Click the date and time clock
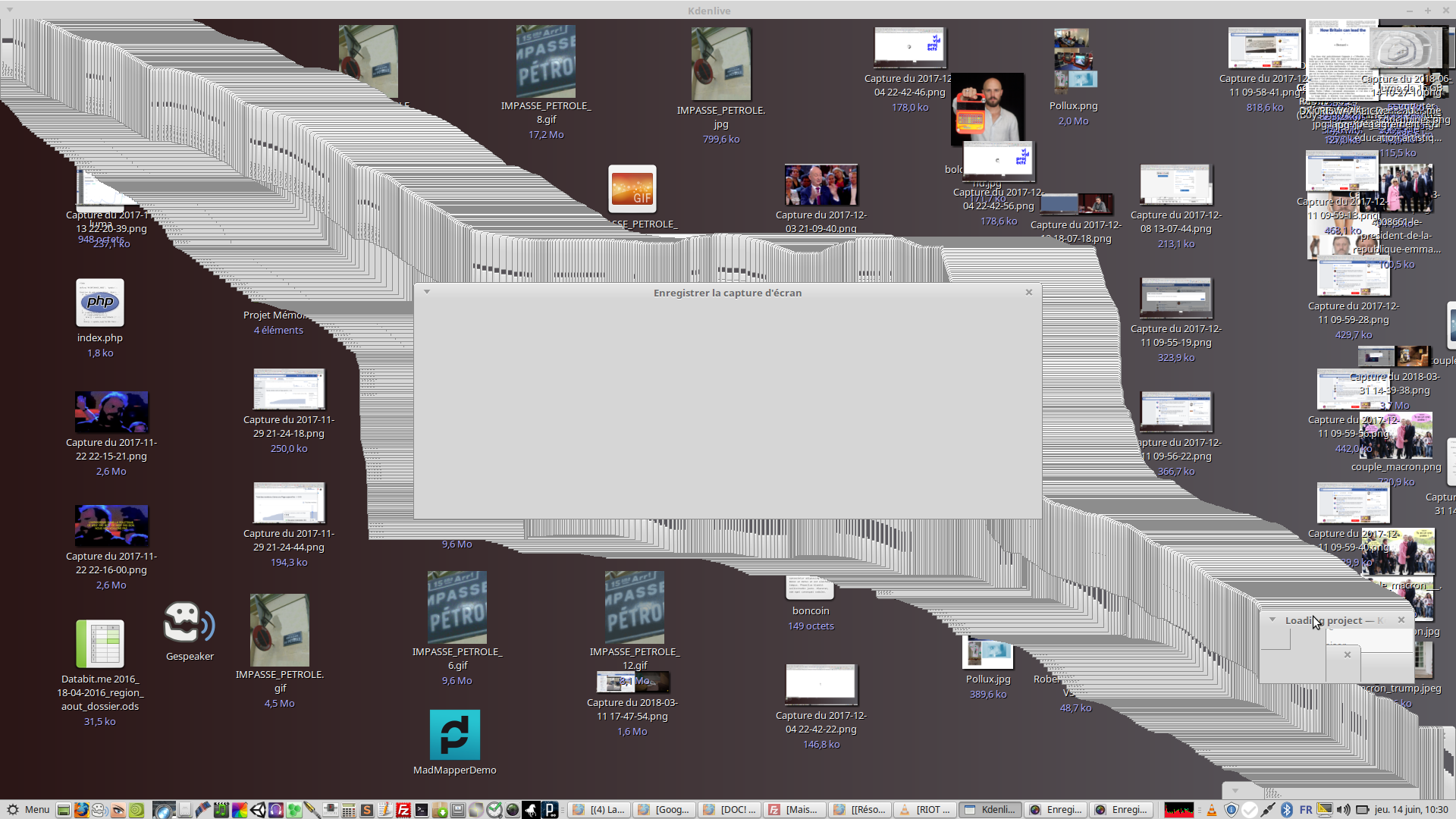This screenshot has height=819, width=1456. click(1411, 810)
